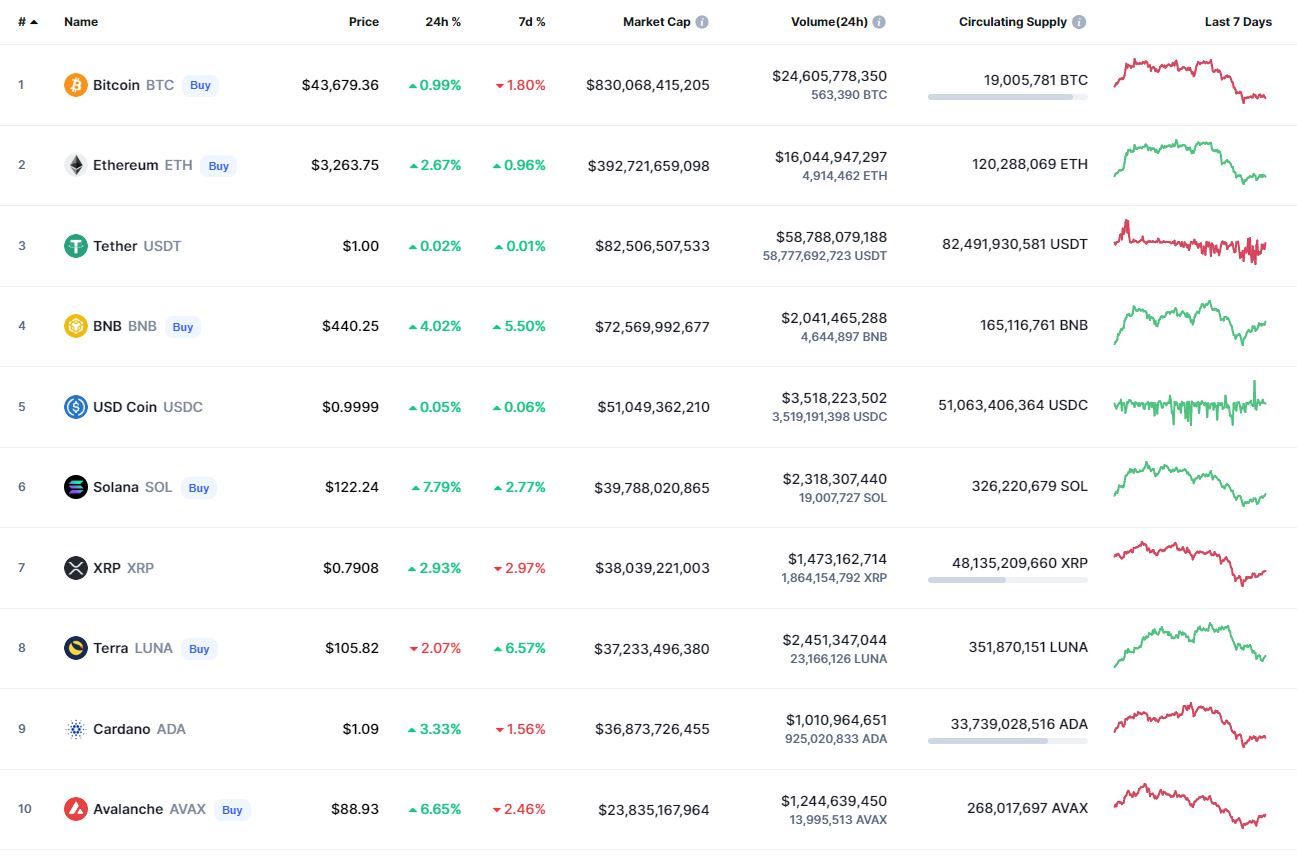
Task: Click the Solana logo icon
Action: click(x=76, y=487)
